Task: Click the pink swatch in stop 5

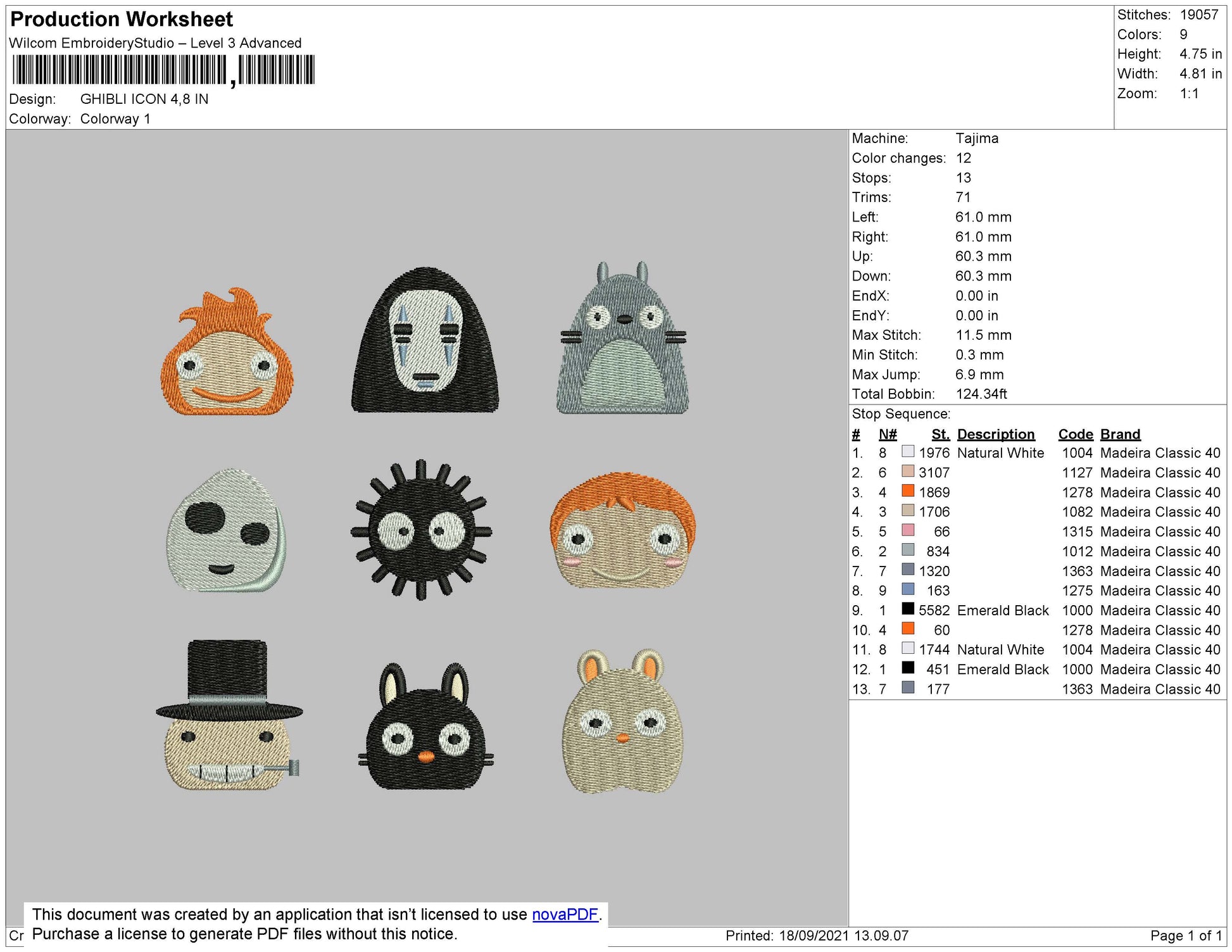Action: point(908,530)
